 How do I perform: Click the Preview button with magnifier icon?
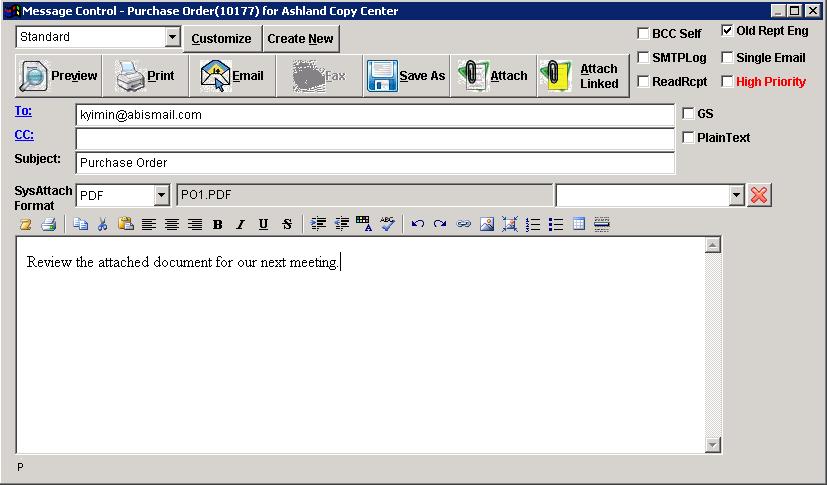[60, 76]
